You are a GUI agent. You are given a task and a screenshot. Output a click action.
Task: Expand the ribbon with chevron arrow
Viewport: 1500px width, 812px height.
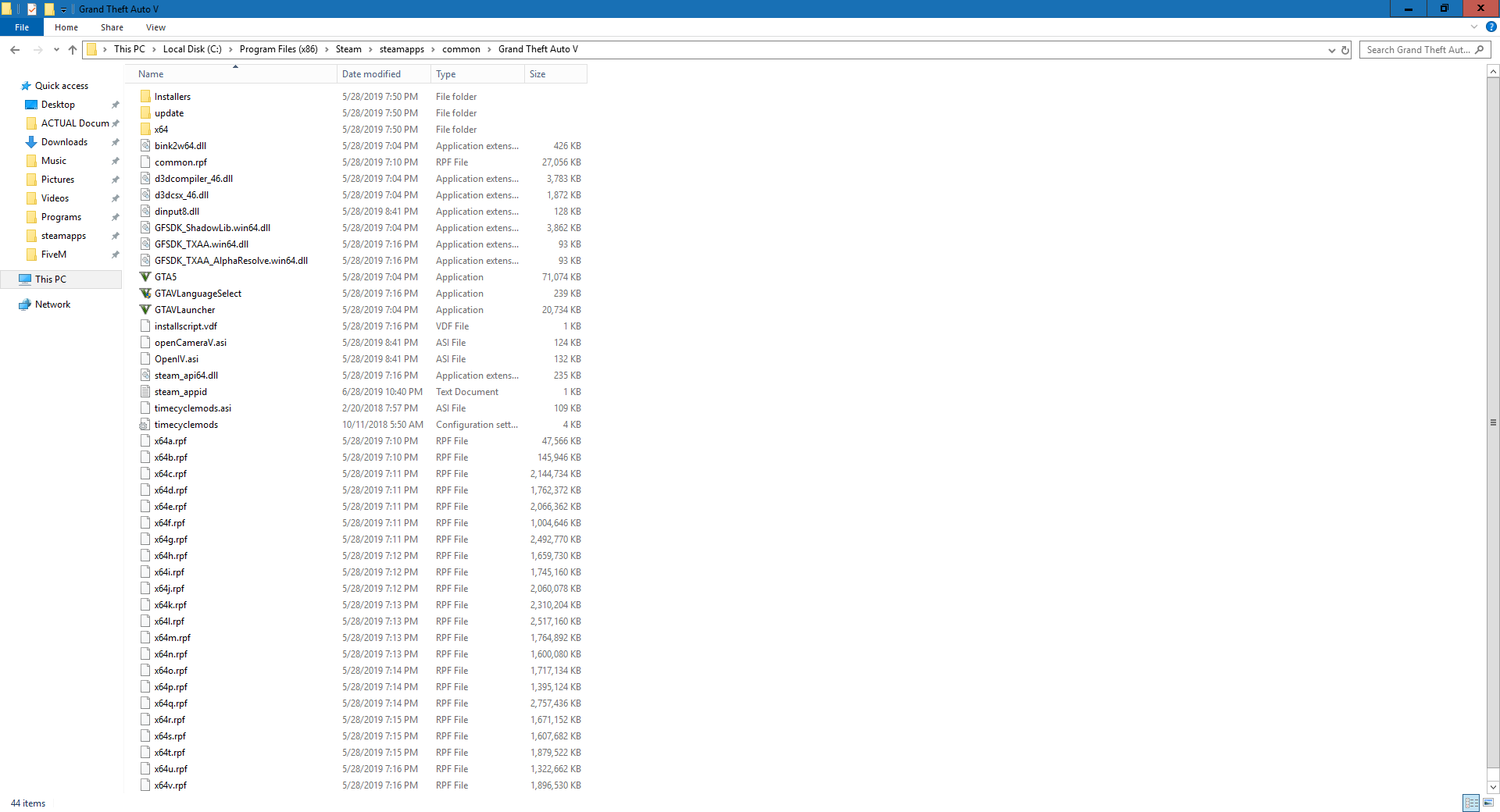(1474, 27)
